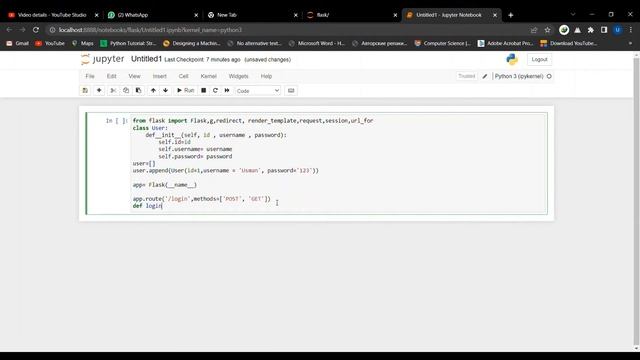The image size is (640, 360).
Task: Open the Insert menu
Action: (160, 76)
